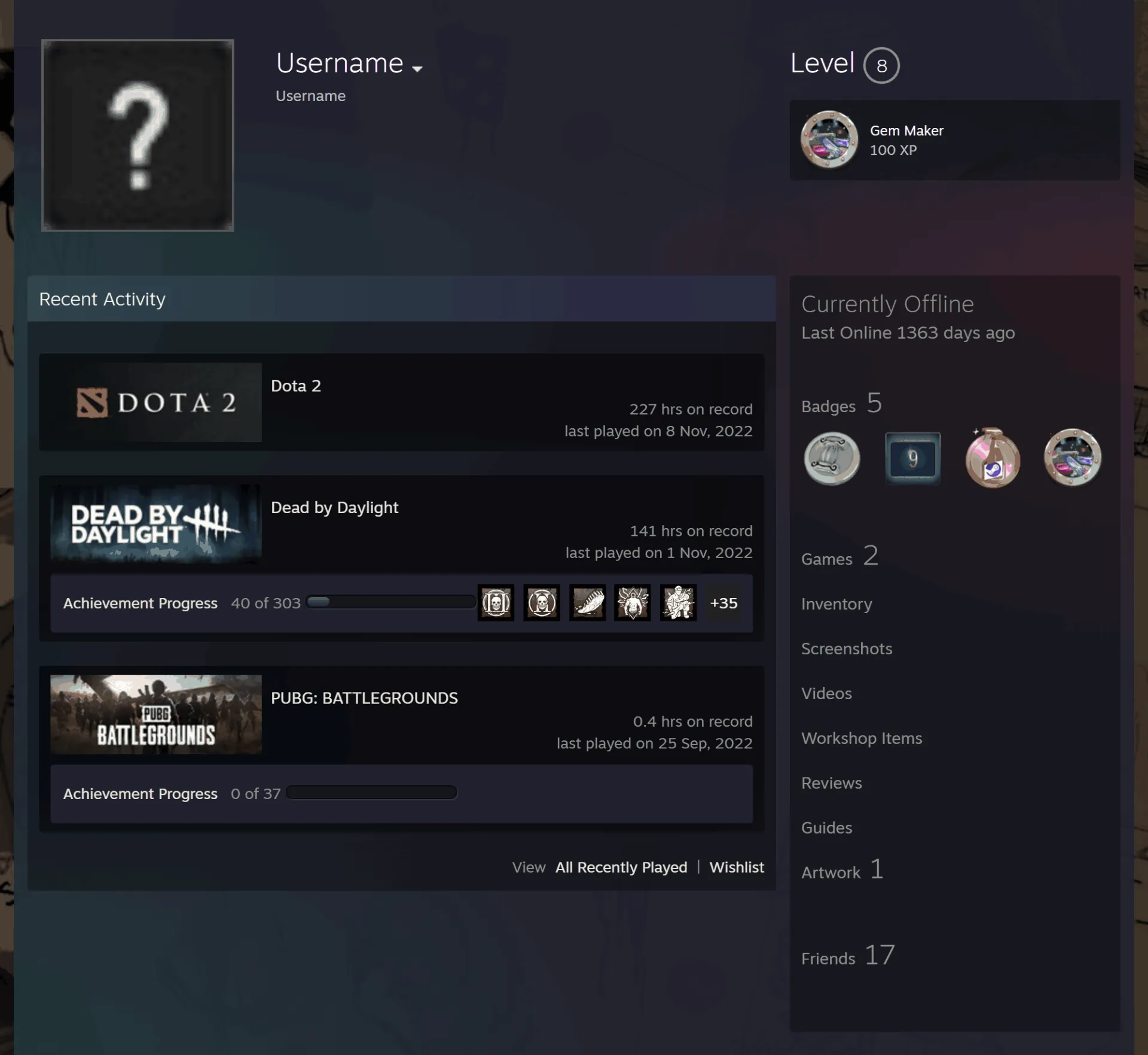Click the 0 of 37 achievement count
The image size is (1148, 1055).
pos(255,794)
